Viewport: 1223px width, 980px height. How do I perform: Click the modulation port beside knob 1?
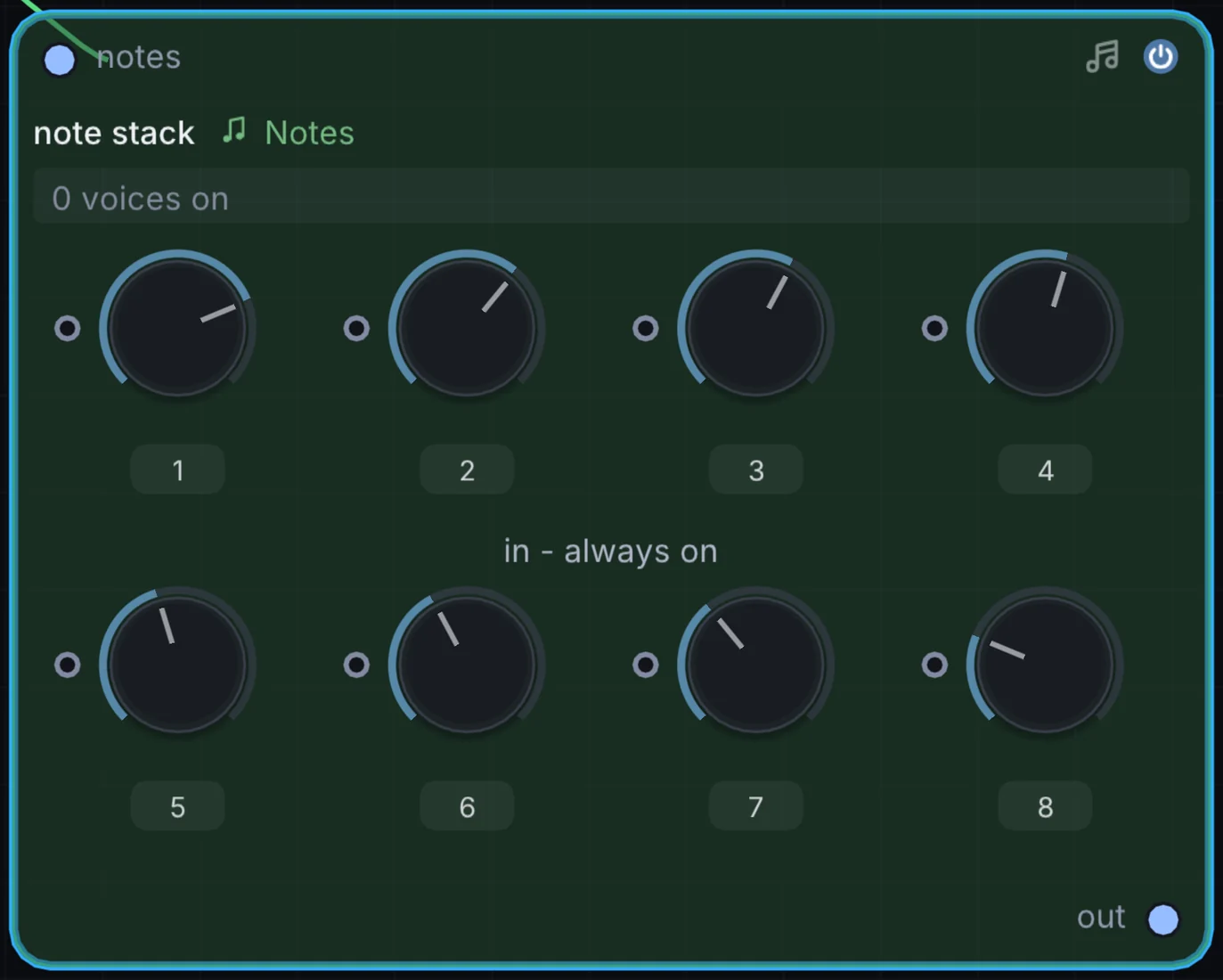[68, 328]
